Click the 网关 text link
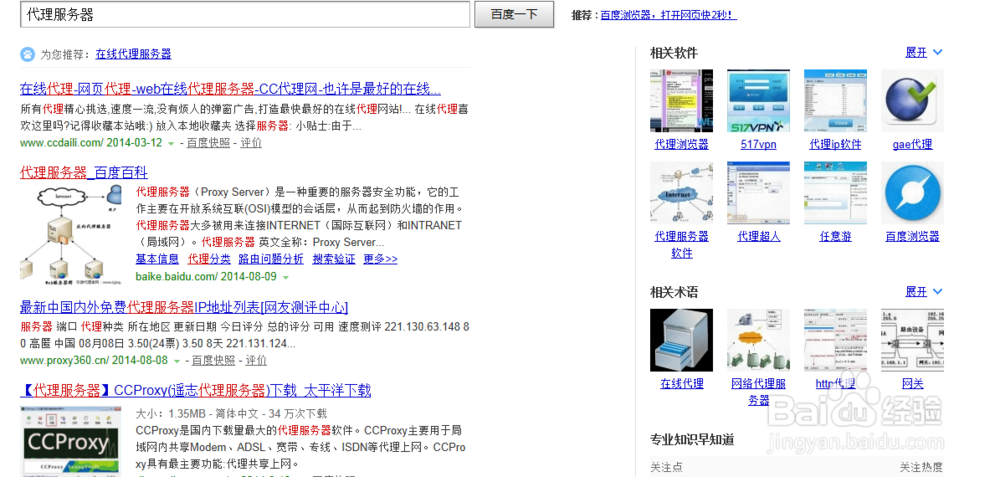 pyautogui.click(x=912, y=384)
